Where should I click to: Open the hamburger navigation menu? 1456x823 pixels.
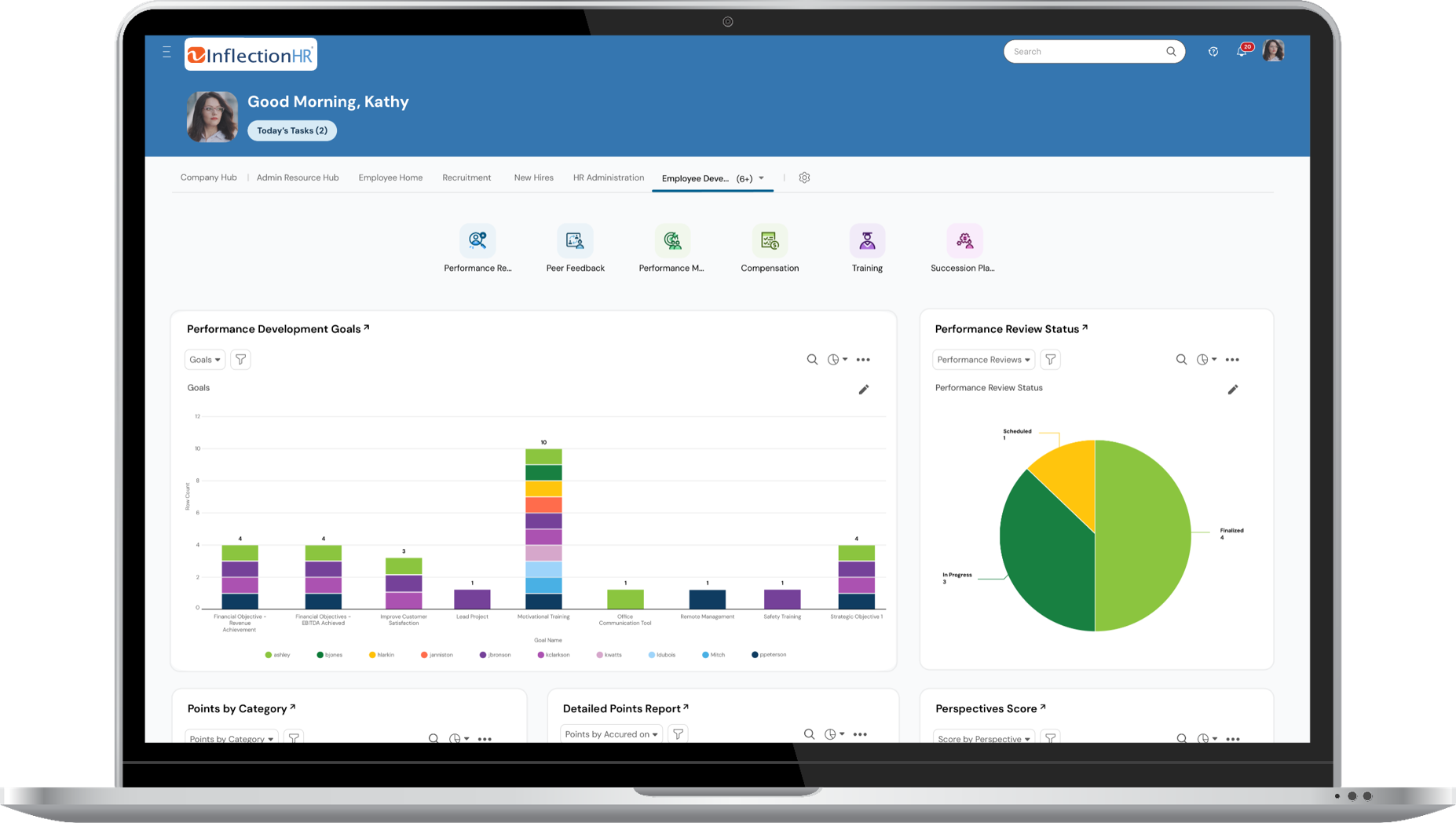[x=166, y=52]
